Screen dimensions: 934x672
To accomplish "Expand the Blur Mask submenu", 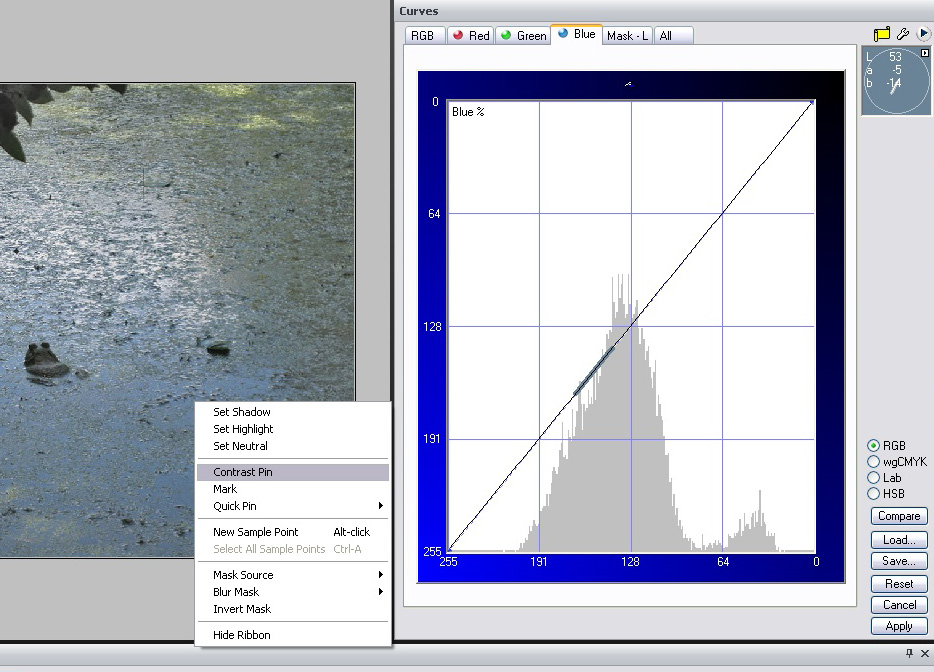I will tap(292, 592).
